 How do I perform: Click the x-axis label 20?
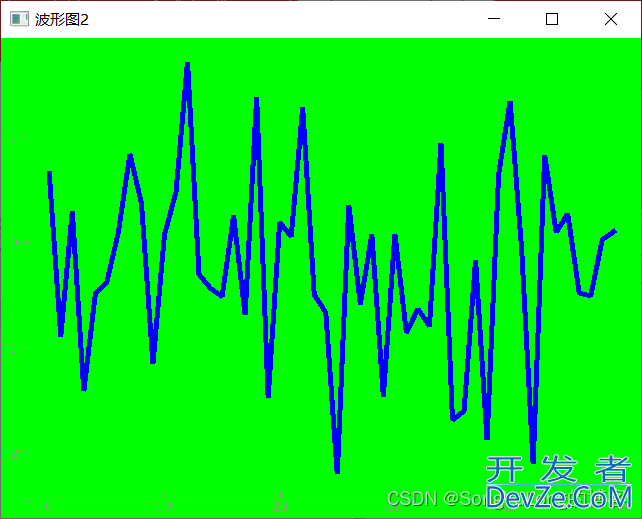[x=280, y=507]
